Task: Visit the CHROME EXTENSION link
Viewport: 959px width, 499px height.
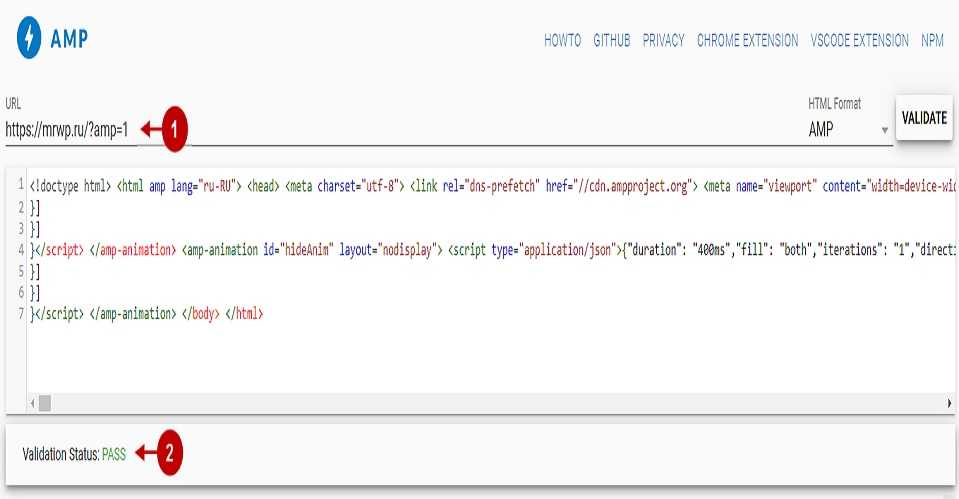Action: click(x=747, y=41)
